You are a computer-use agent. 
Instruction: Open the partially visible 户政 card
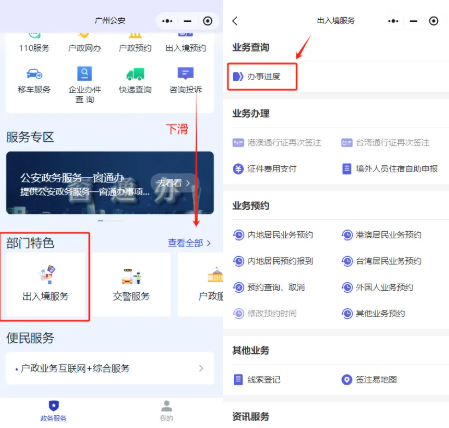(x=200, y=284)
